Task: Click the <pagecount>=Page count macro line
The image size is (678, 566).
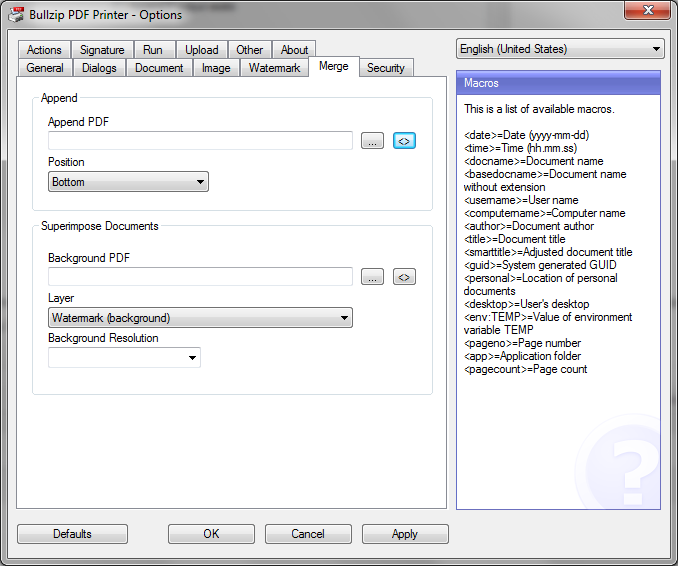Action: pyautogui.click(x=525, y=369)
